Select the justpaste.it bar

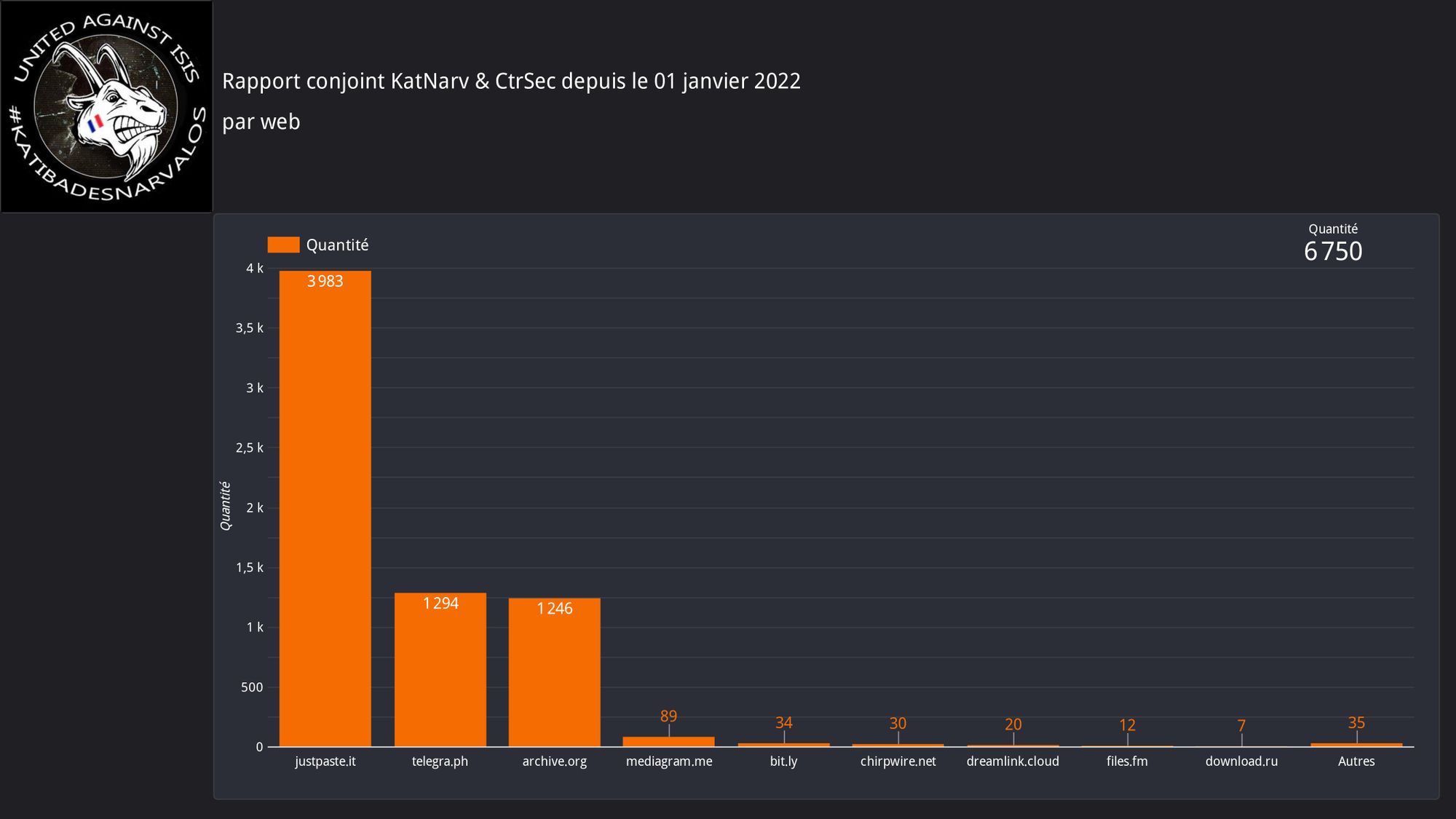(x=325, y=509)
